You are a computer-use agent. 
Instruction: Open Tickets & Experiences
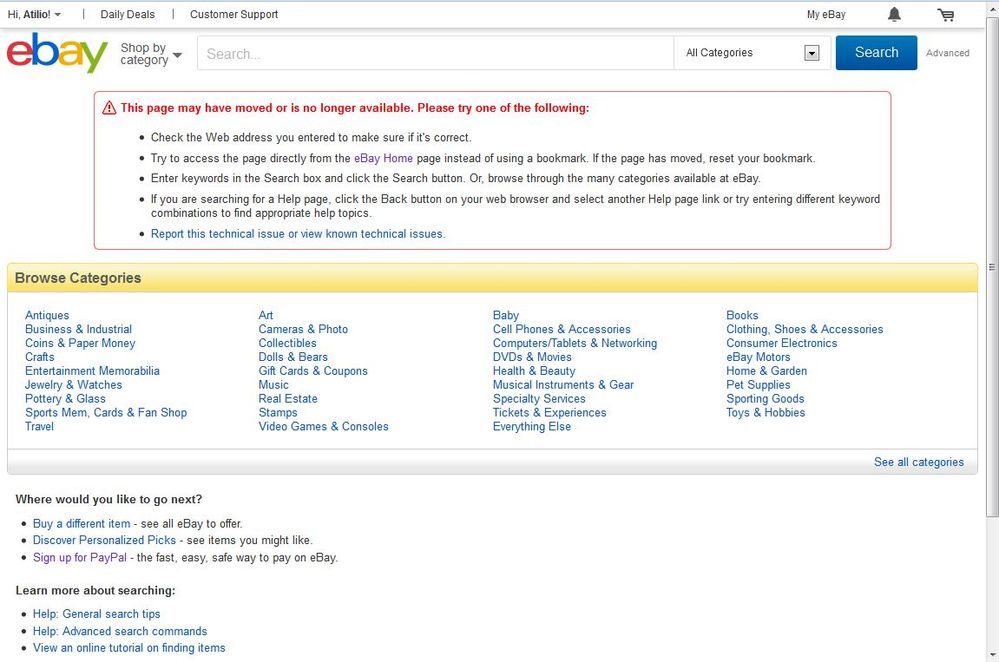[549, 413]
